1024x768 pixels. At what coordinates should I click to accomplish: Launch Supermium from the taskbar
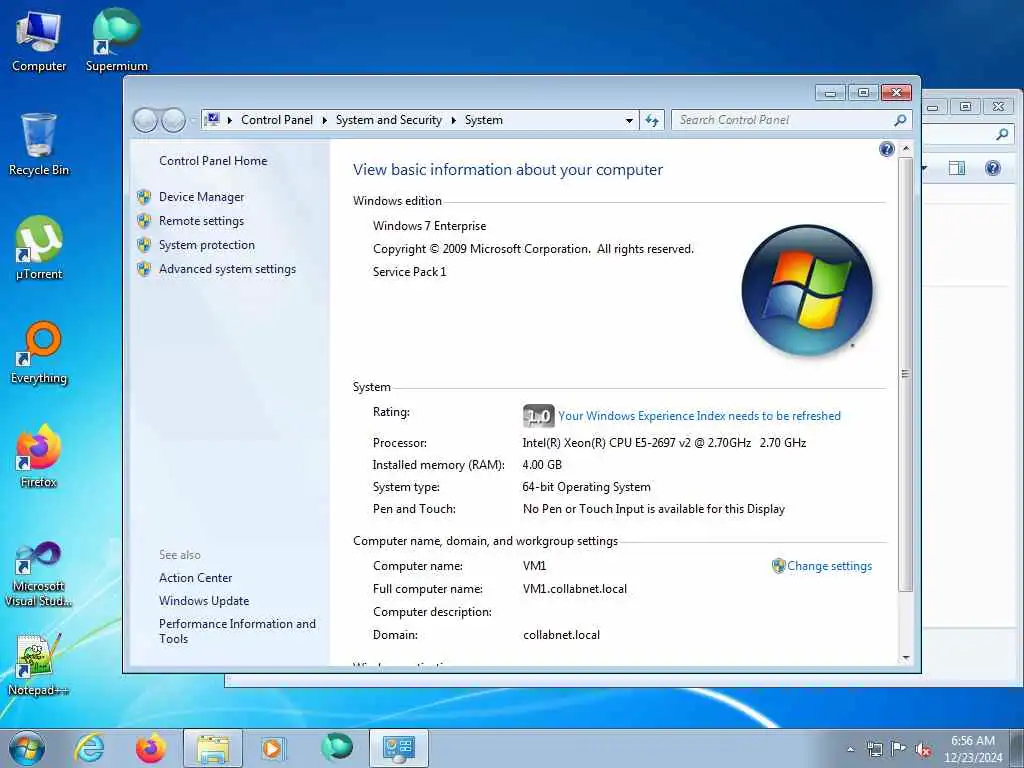pos(337,747)
